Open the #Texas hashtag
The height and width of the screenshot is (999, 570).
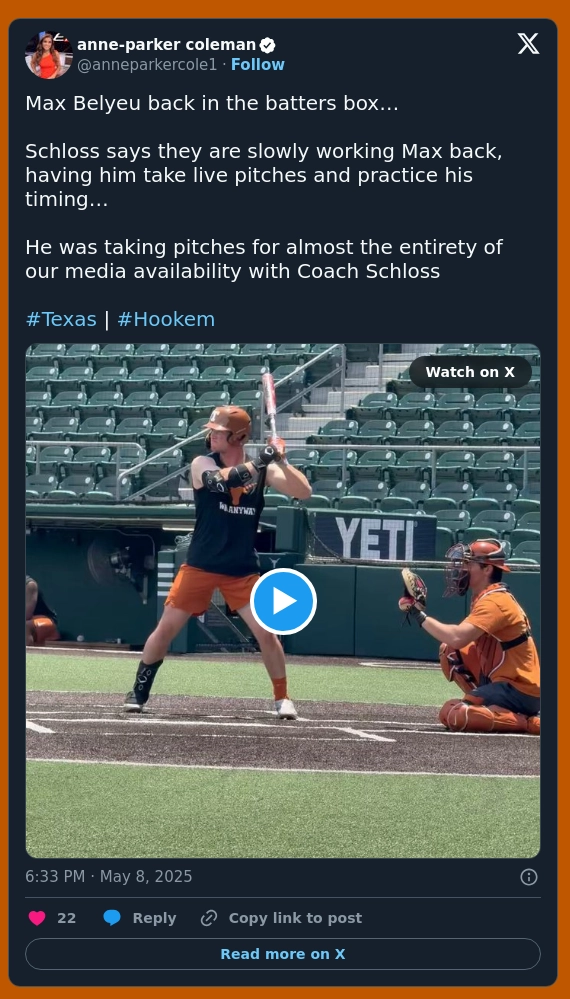click(x=61, y=319)
